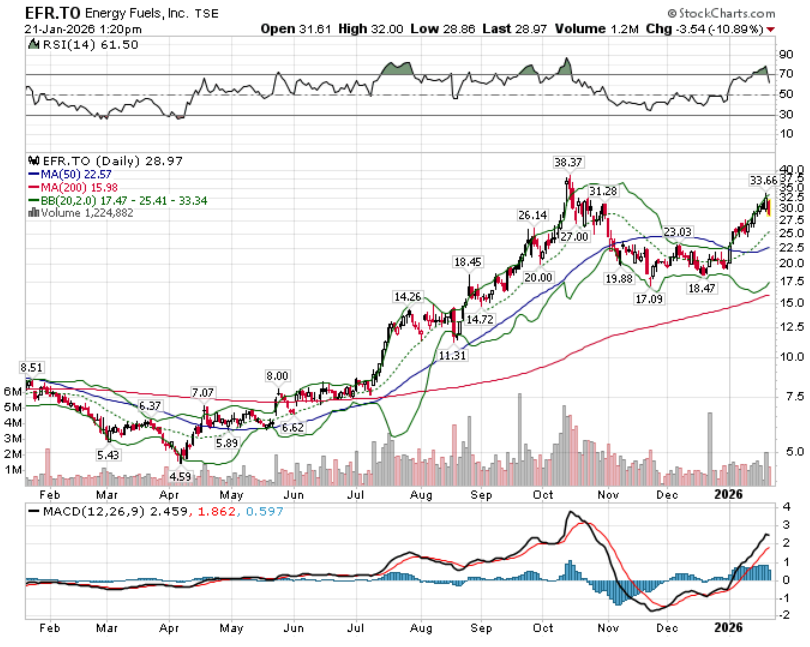This screenshot has height=647, width=810.
Task: Click the 26.14 price label
Action: 533,215
